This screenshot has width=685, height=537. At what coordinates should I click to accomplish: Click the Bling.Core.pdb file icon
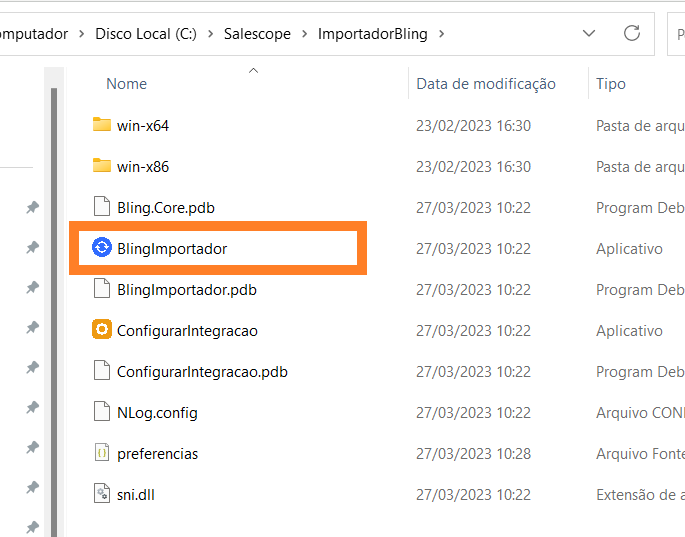click(x=102, y=206)
